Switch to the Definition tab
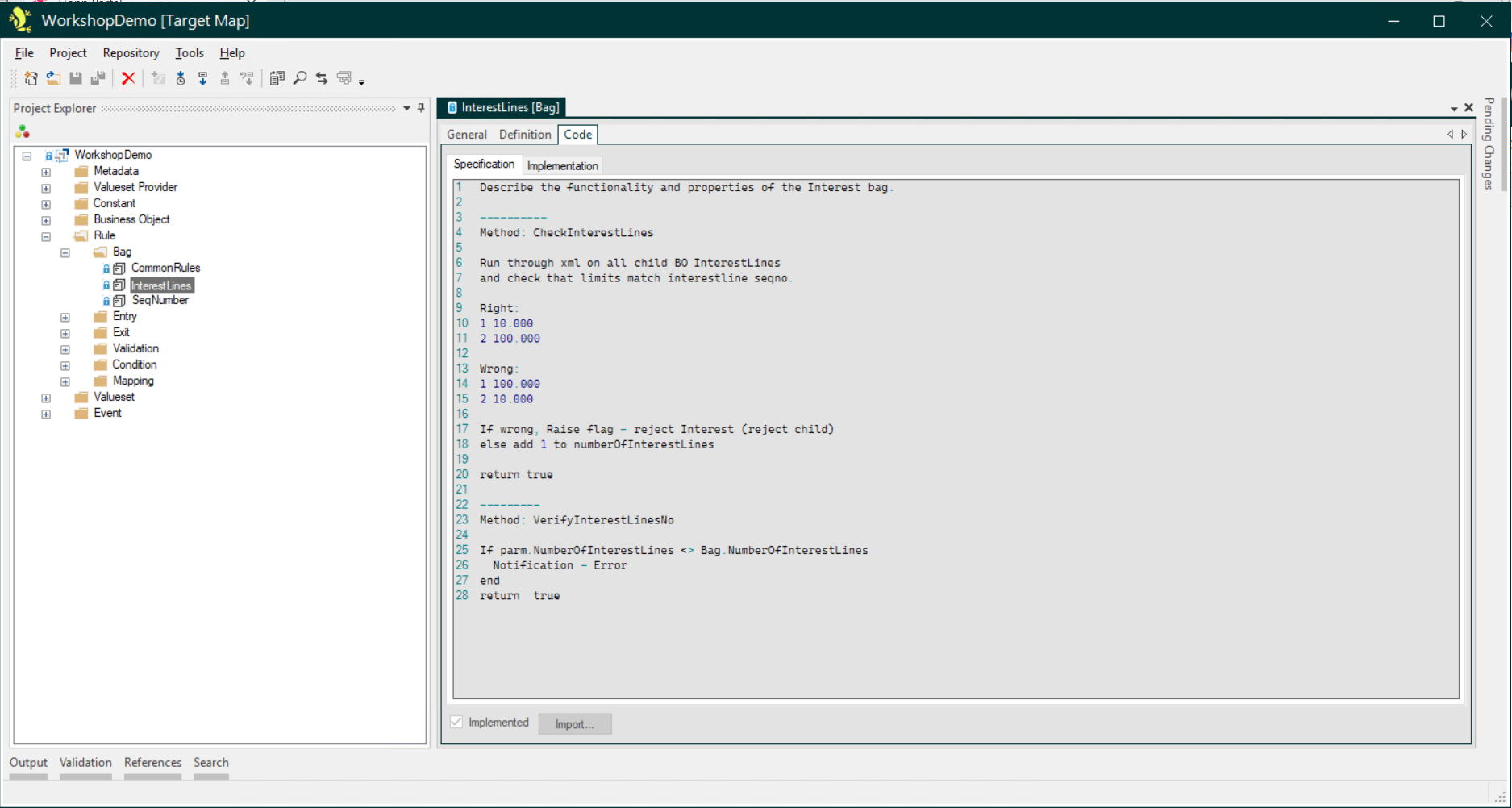The width and height of the screenshot is (1512, 808). coord(524,135)
